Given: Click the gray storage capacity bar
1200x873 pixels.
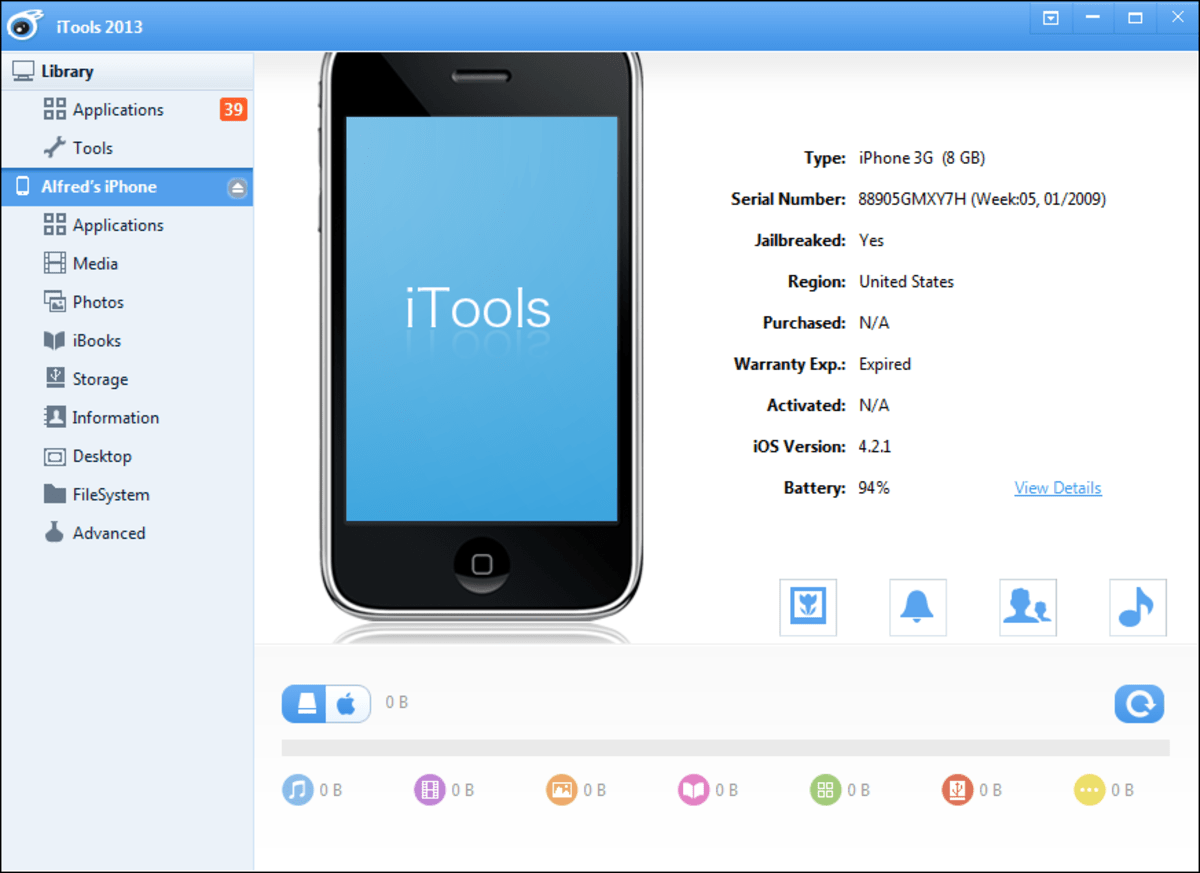Looking at the screenshot, I should tap(726, 748).
